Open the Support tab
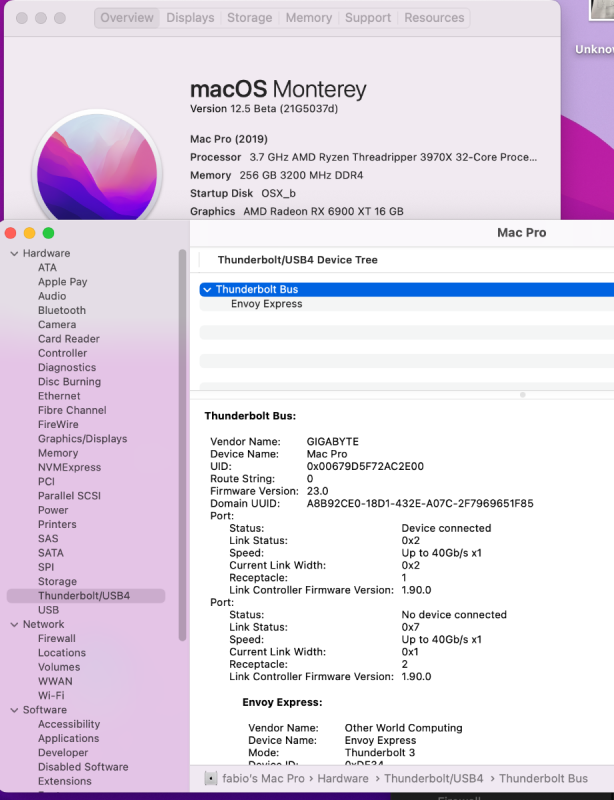This screenshot has width=614, height=800. 367,18
